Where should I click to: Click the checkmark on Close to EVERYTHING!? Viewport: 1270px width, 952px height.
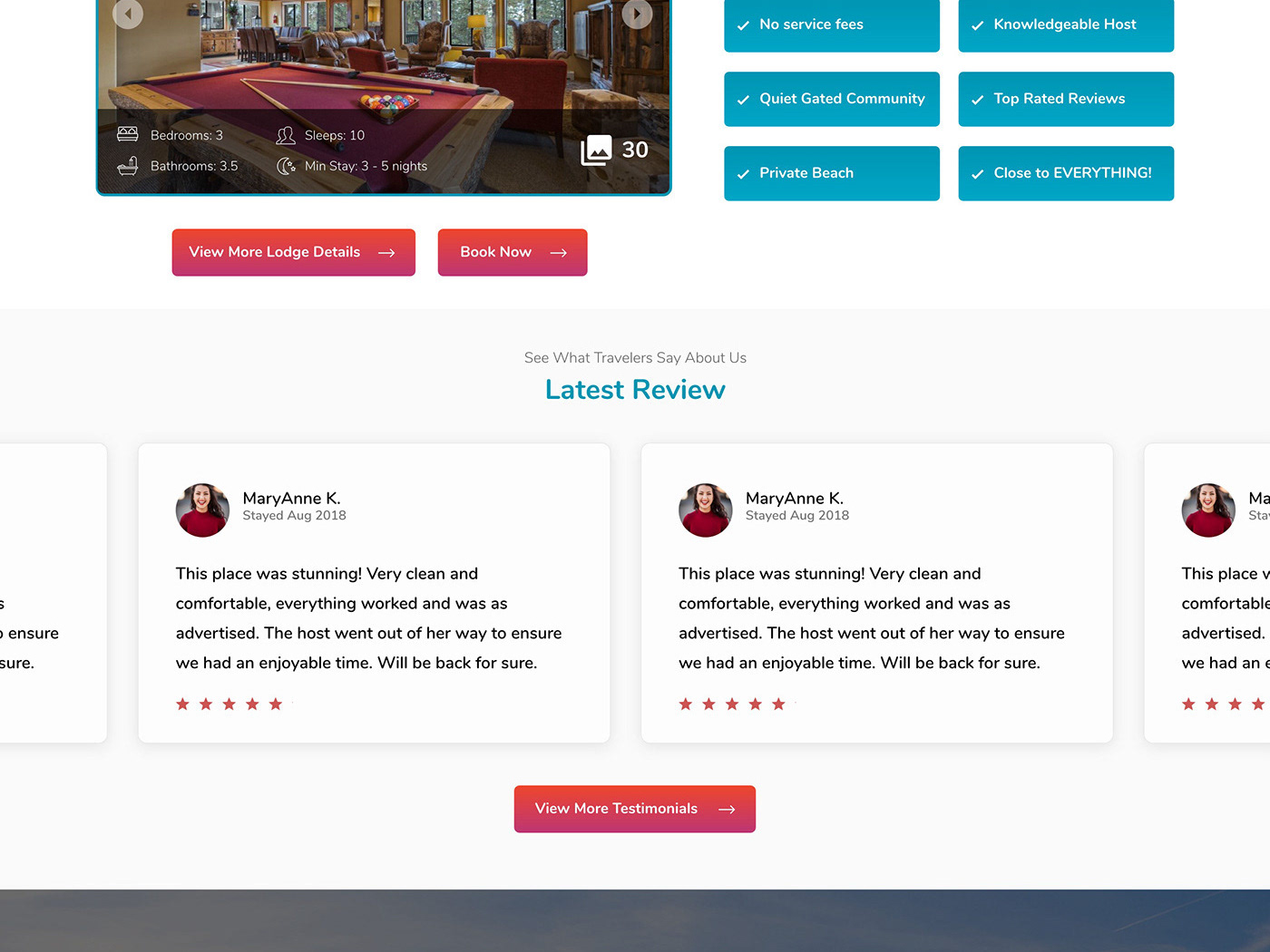(x=977, y=174)
